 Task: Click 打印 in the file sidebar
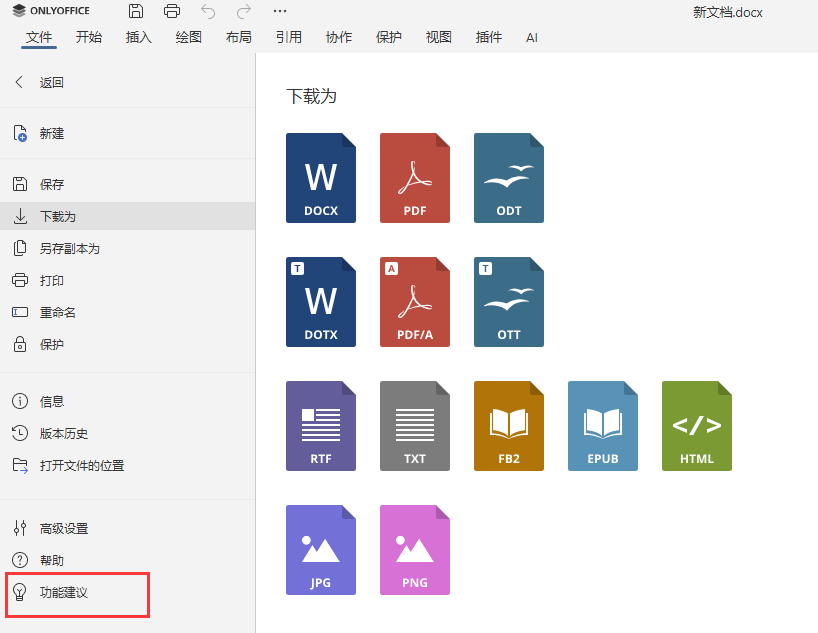127,280
